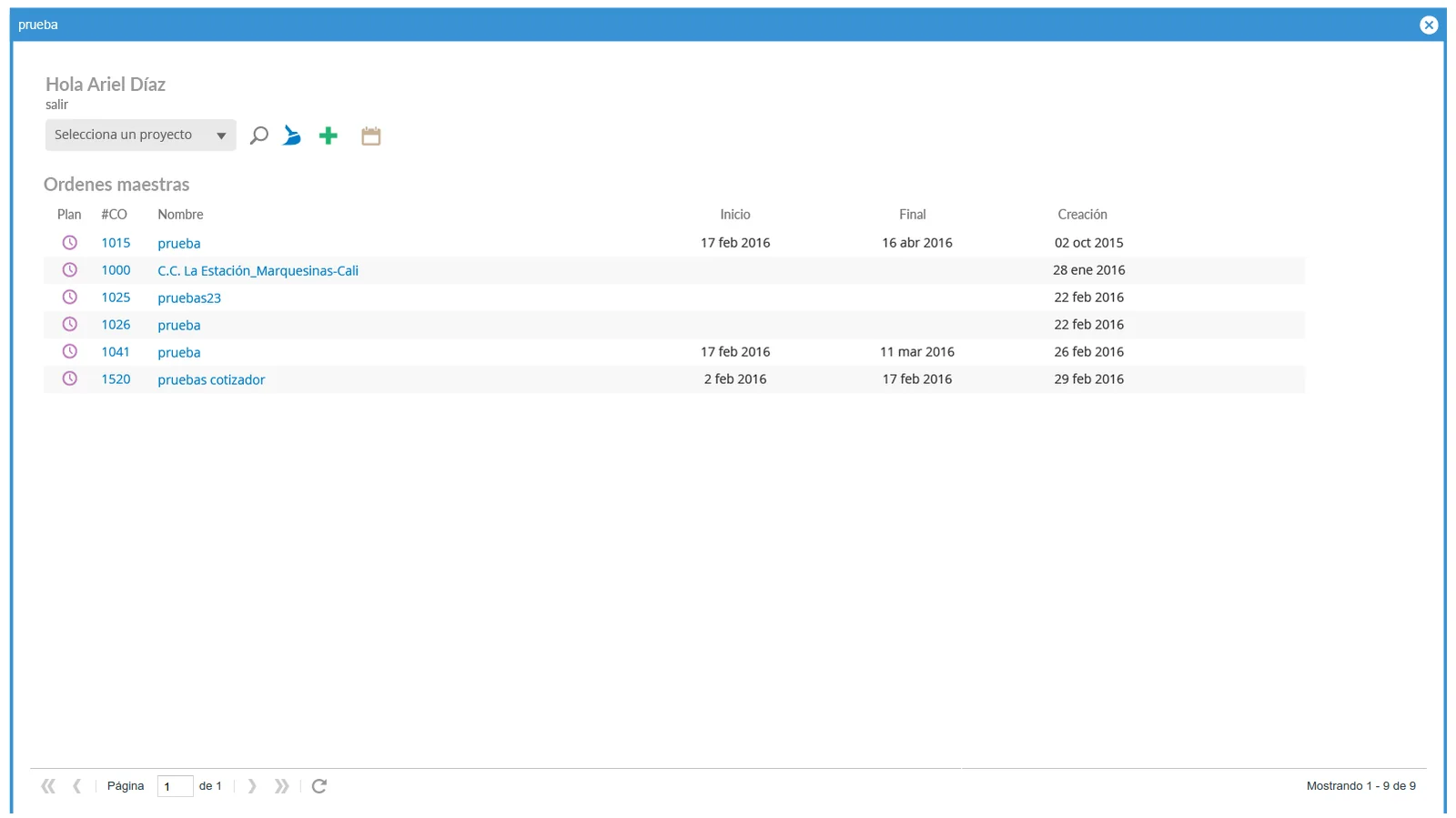Open the 'pruebas23' order name
Viewport: 1456px width, 818px height.
click(x=189, y=298)
